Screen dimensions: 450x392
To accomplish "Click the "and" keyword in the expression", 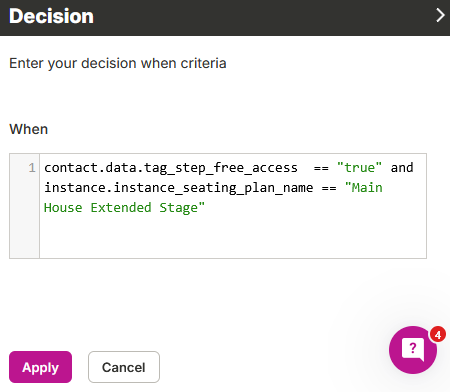I will point(402,168).
